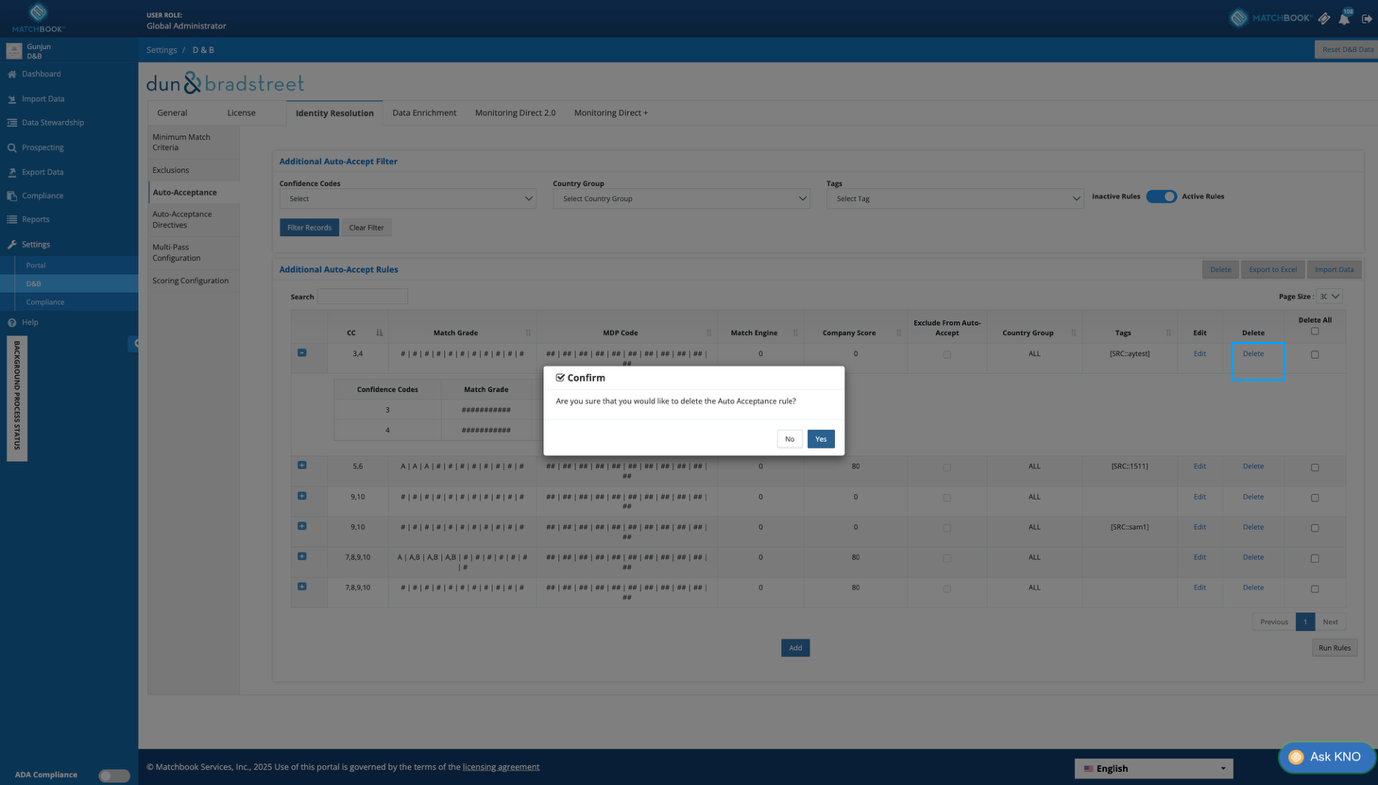Open the Ask KNO chat widget

pyautogui.click(x=1326, y=757)
